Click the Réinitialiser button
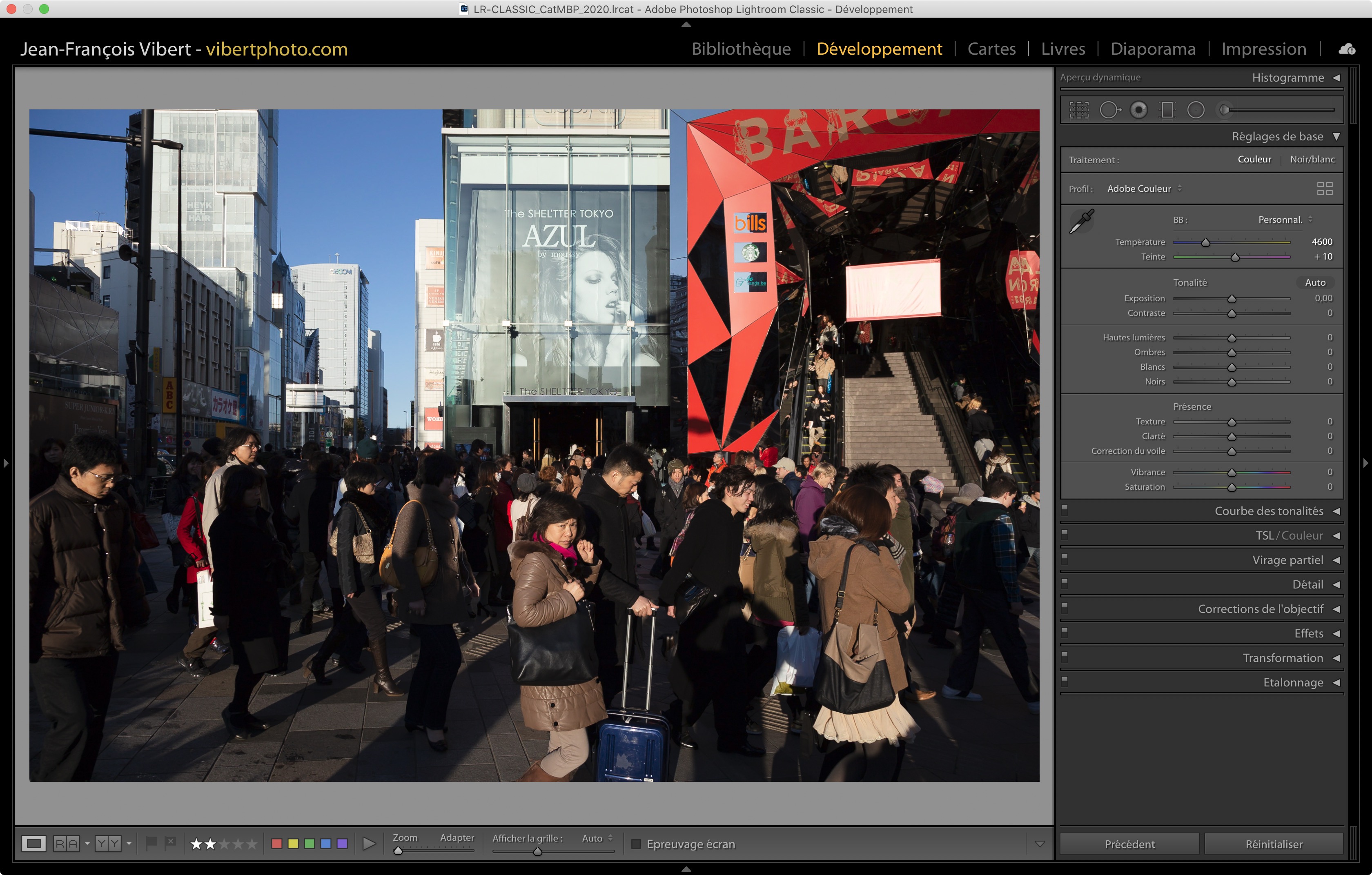1372x875 pixels. pyautogui.click(x=1274, y=844)
